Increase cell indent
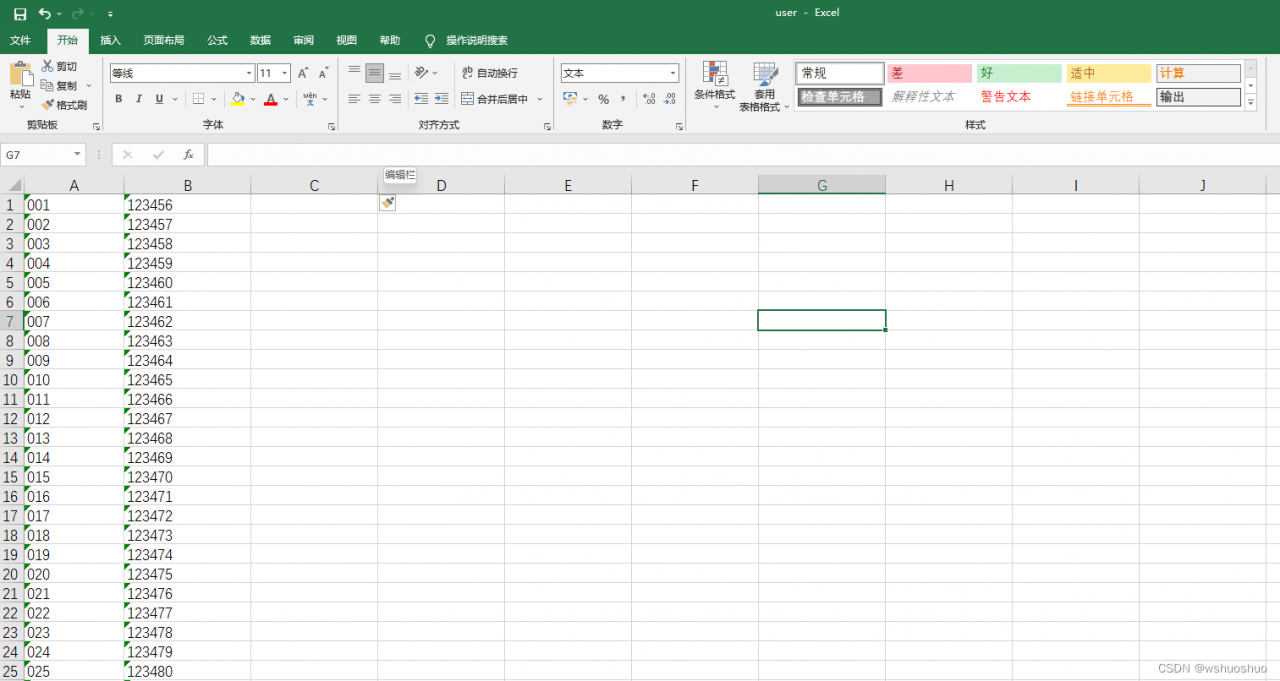The width and height of the screenshot is (1280, 681). coord(441,99)
